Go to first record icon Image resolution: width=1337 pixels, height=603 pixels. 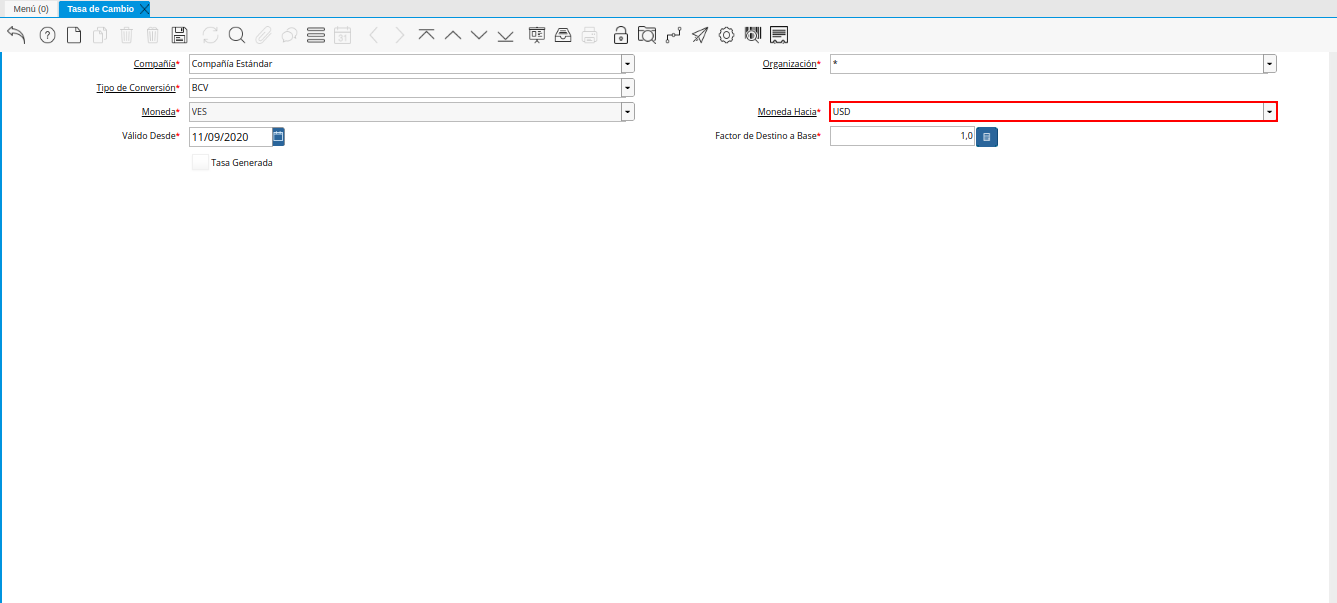point(427,35)
